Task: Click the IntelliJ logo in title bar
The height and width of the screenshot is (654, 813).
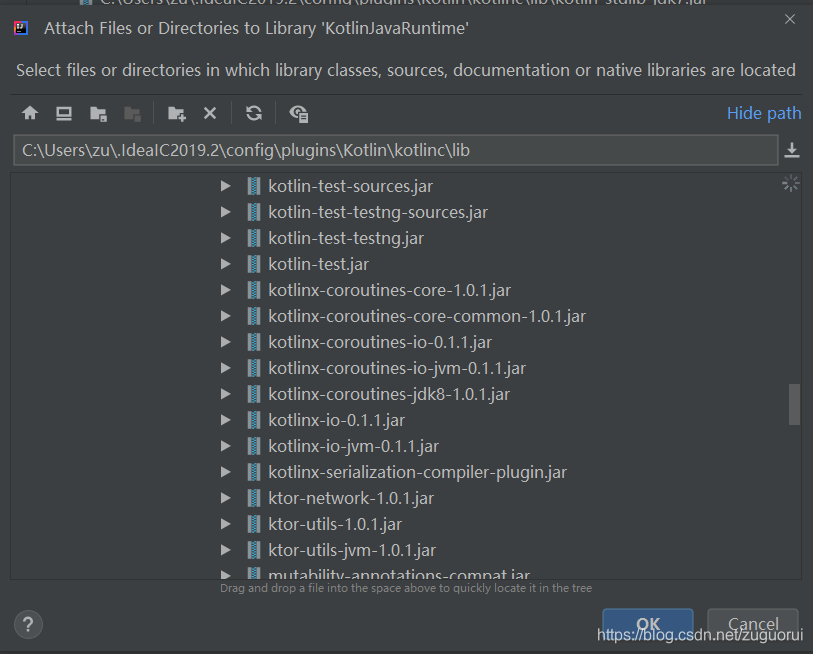Action: (21, 28)
